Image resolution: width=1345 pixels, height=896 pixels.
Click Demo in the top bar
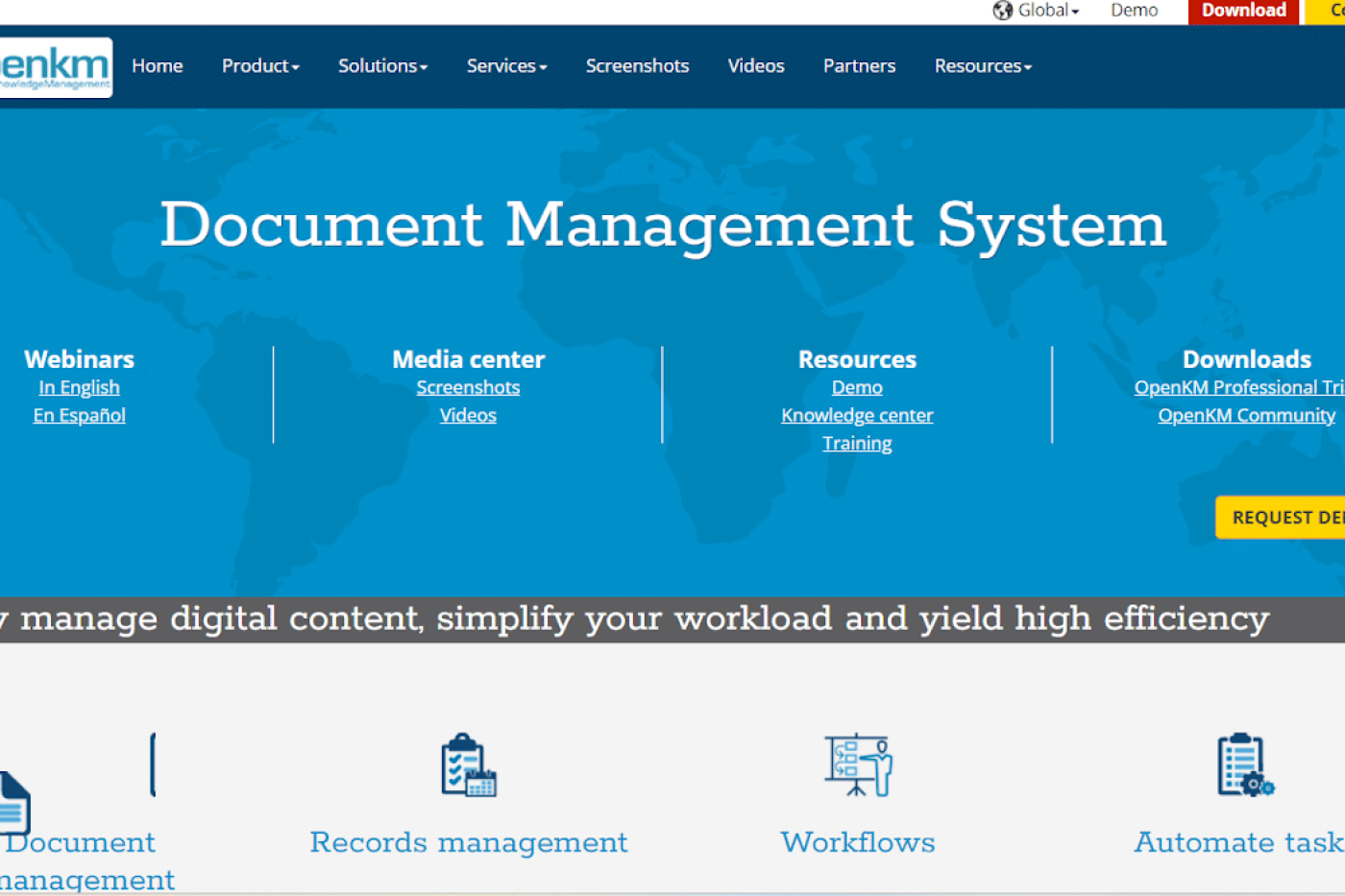1134,11
